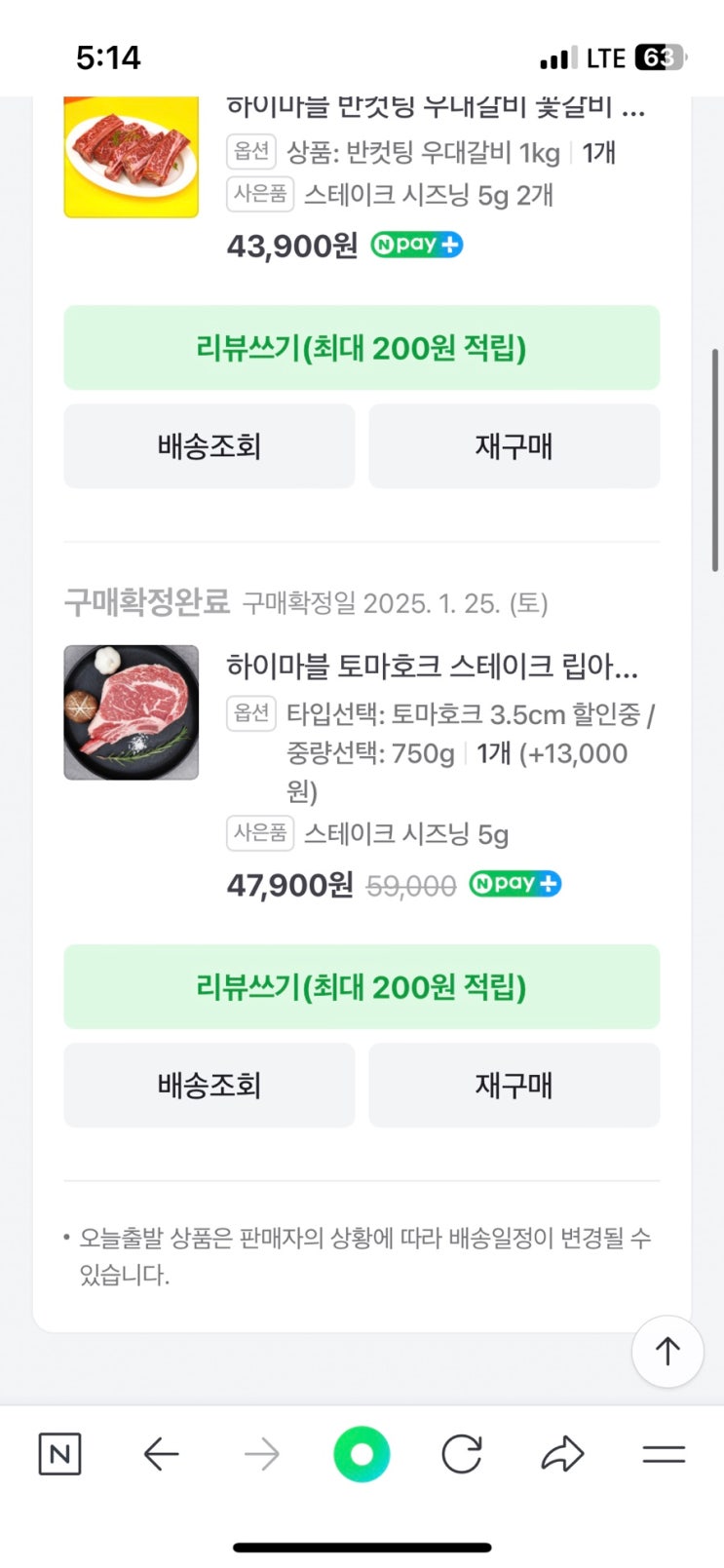Open the browser hamburger menu
The height and width of the screenshot is (1568, 724).
pos(664,1455)
